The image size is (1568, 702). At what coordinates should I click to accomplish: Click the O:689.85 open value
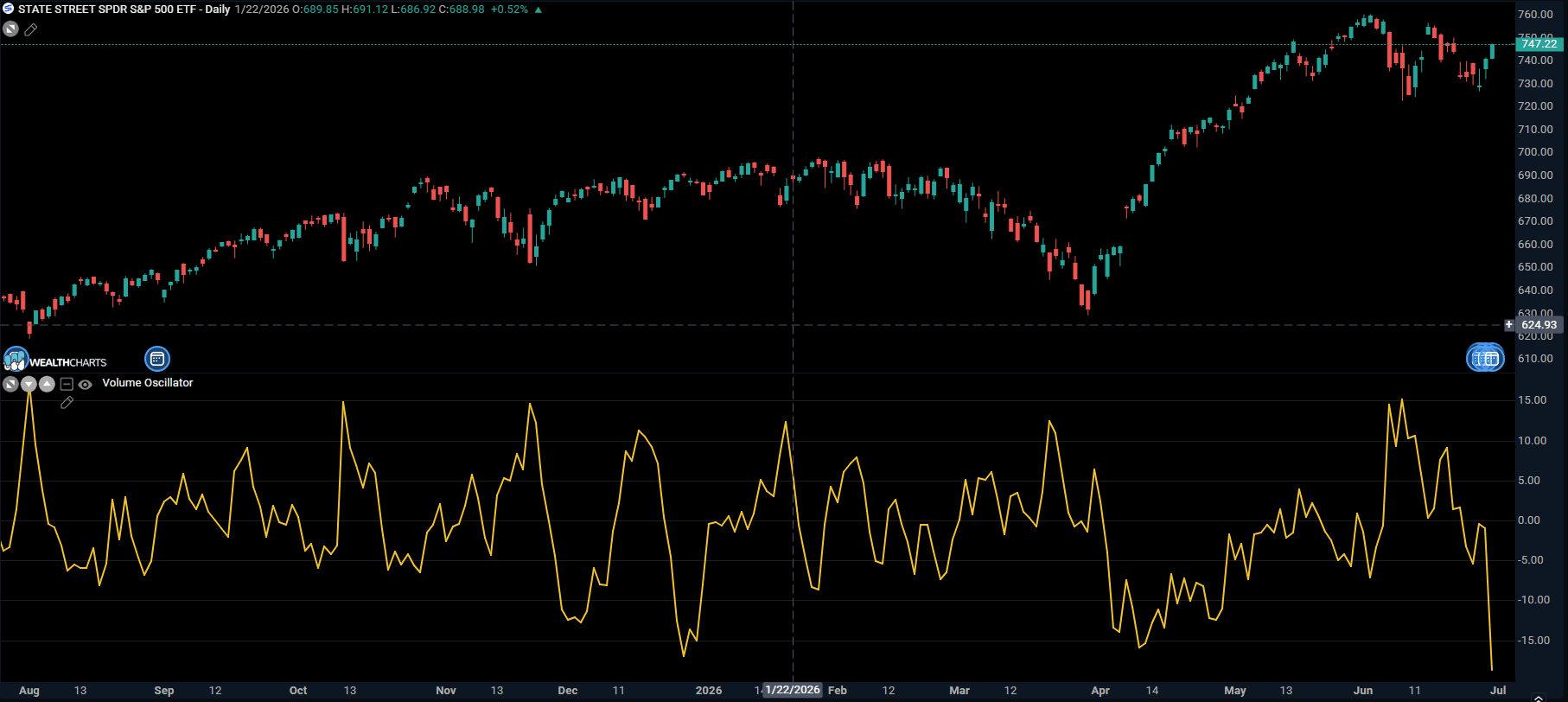coord(316,10)
